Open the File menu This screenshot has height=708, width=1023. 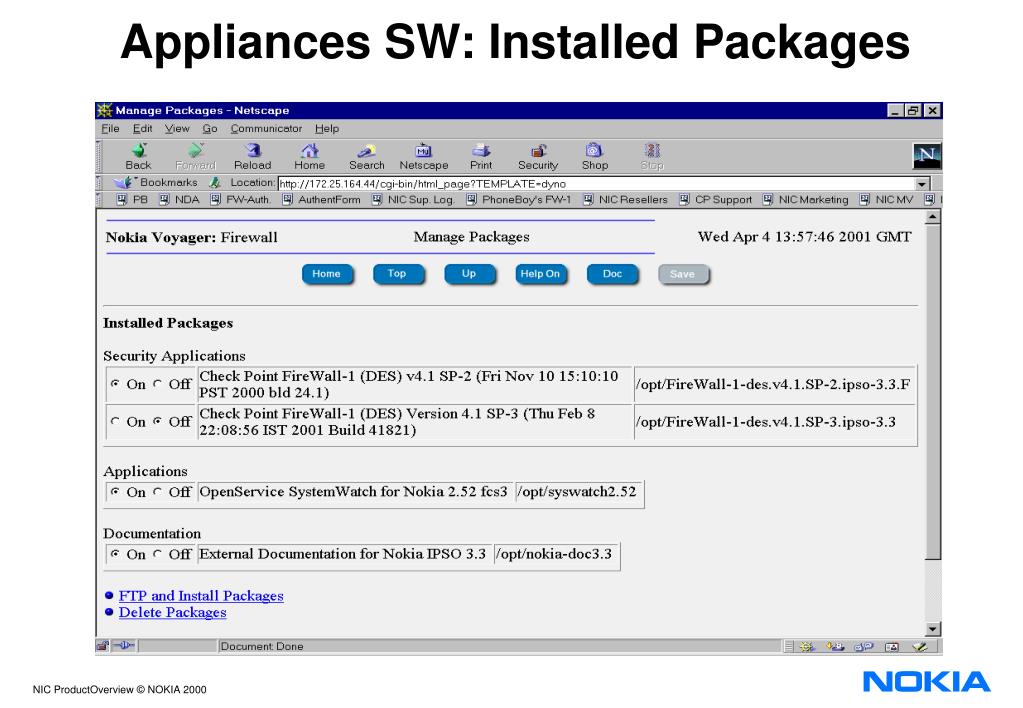point(110,129)
